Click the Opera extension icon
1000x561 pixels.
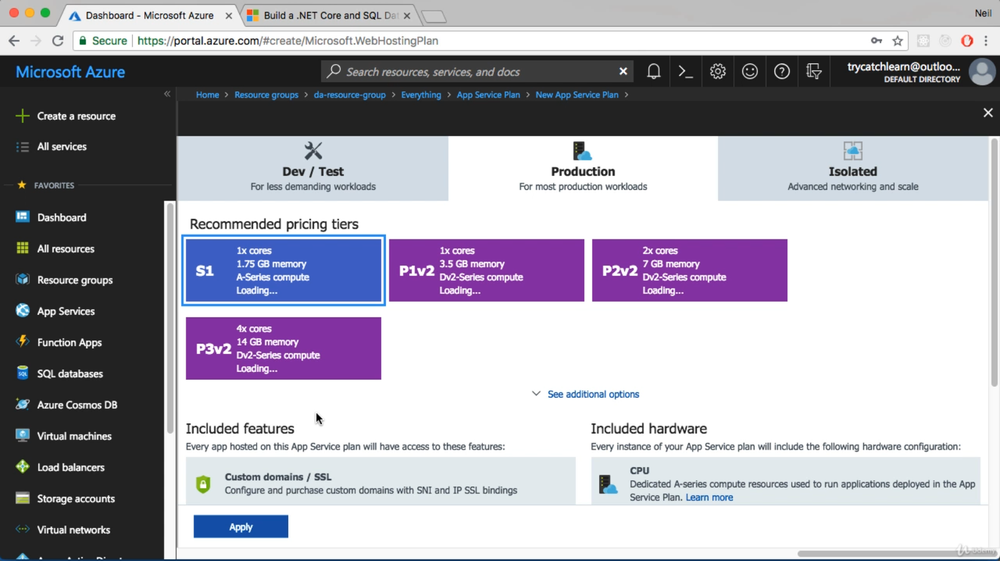tap(967, 41)
